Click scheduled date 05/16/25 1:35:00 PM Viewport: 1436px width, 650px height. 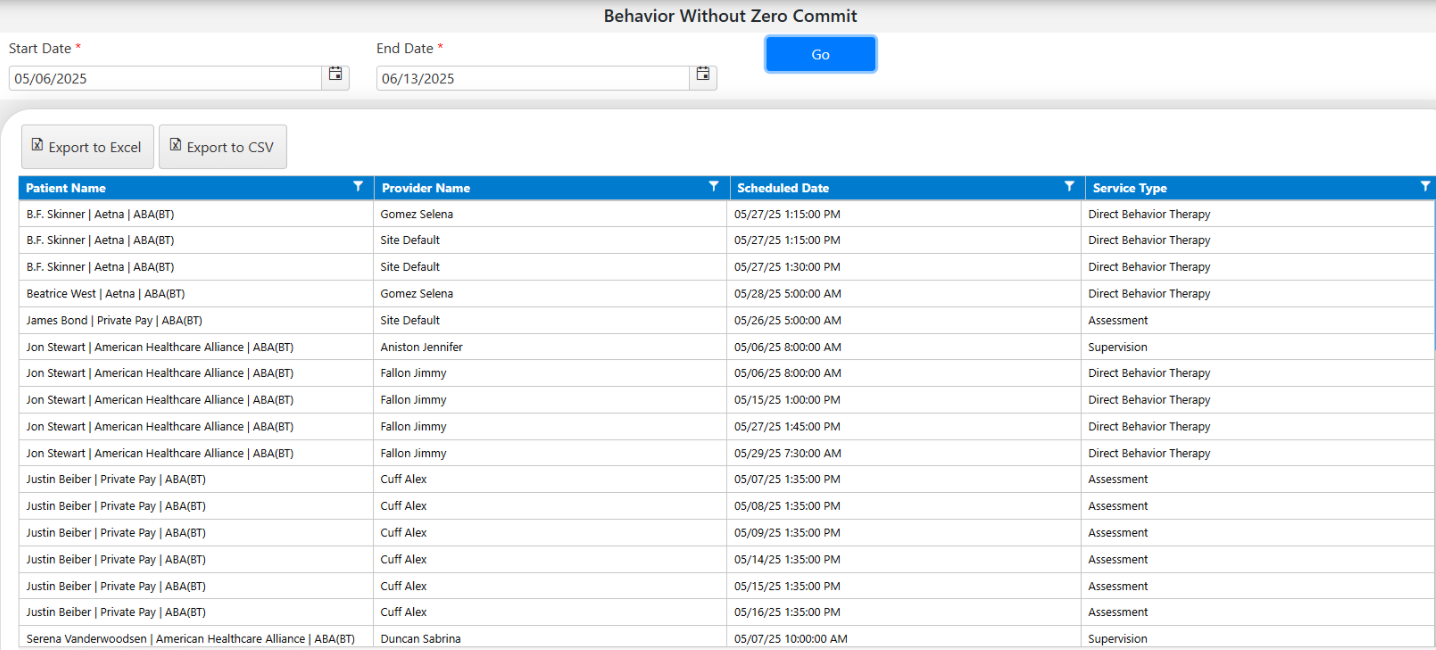[787, 612]
